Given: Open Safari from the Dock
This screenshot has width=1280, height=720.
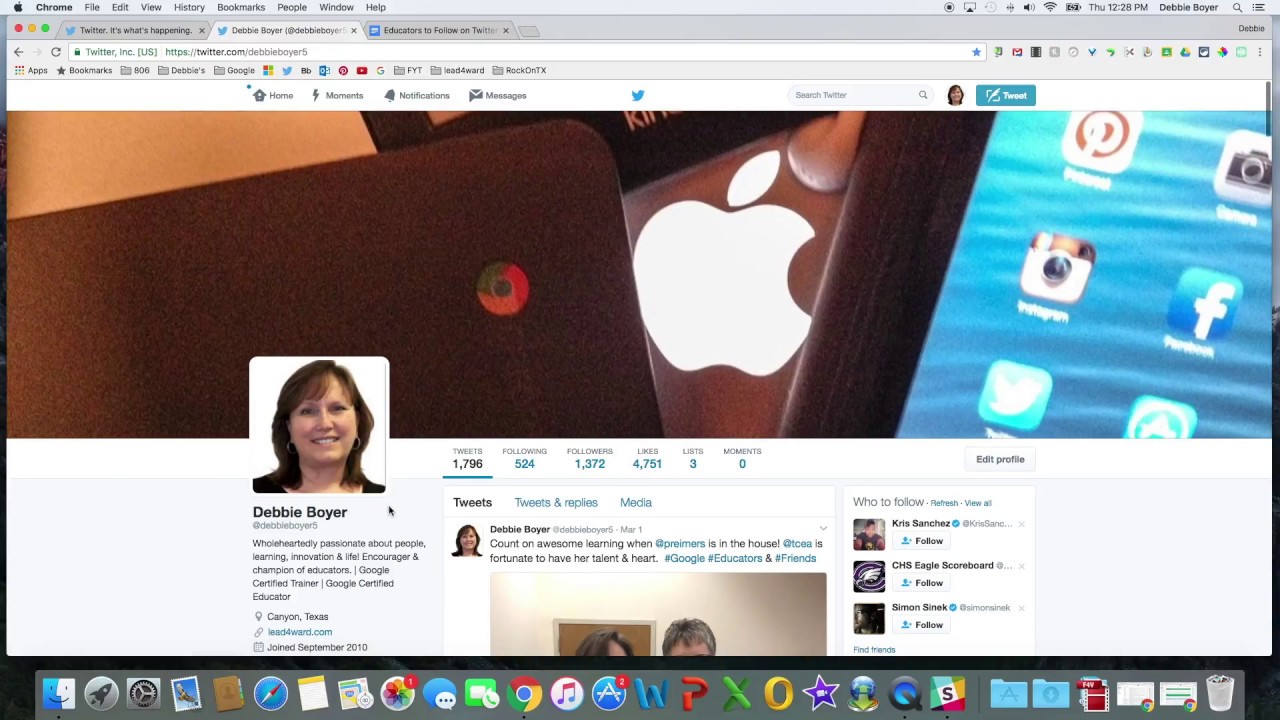Looking at the screenshot, I should point(270,693).
